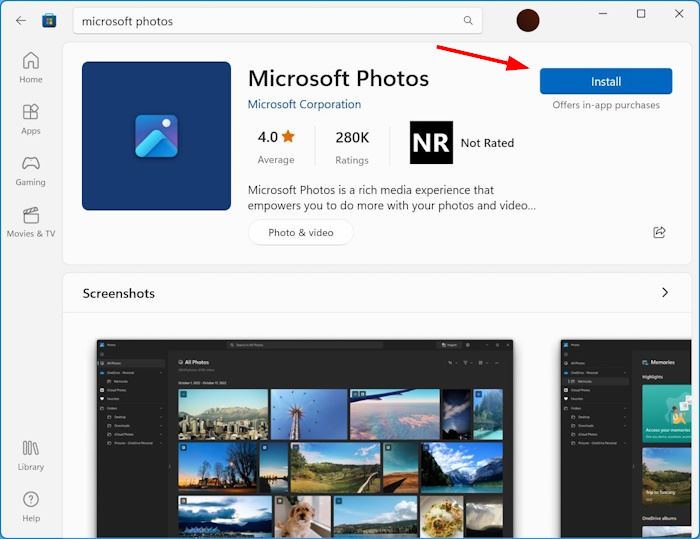700x539 pixels.
Task: Open the All Photos screenshot thumbnail
Action: 305,439
